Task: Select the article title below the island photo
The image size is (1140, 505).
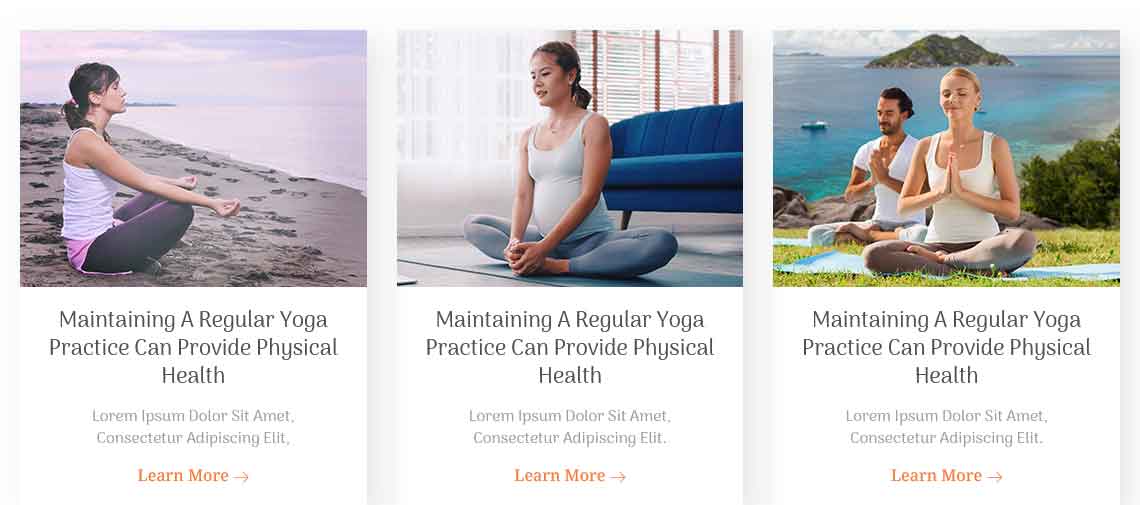Action: [x=947, y=347]
